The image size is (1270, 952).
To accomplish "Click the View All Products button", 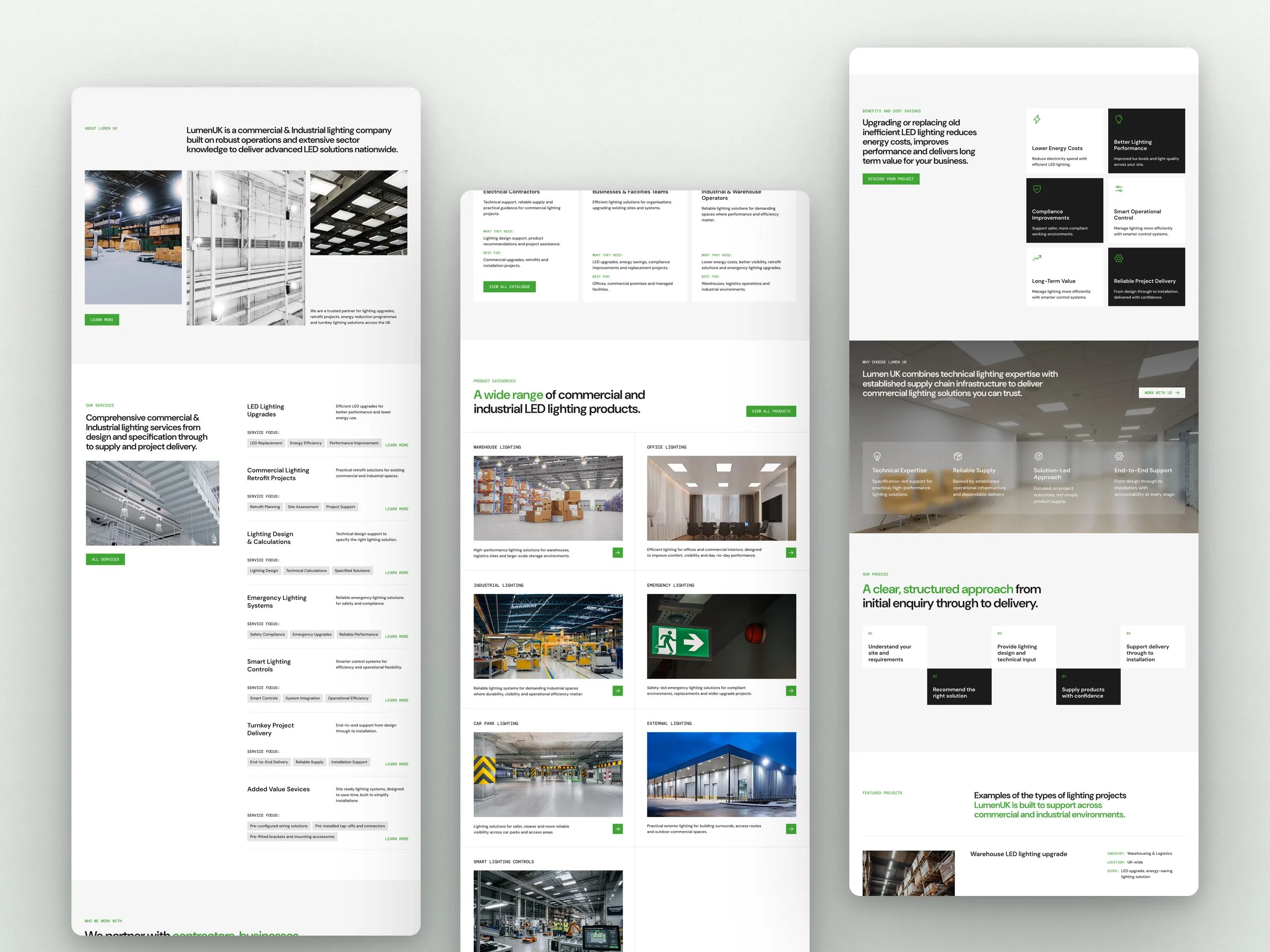I will pos(771,411).
